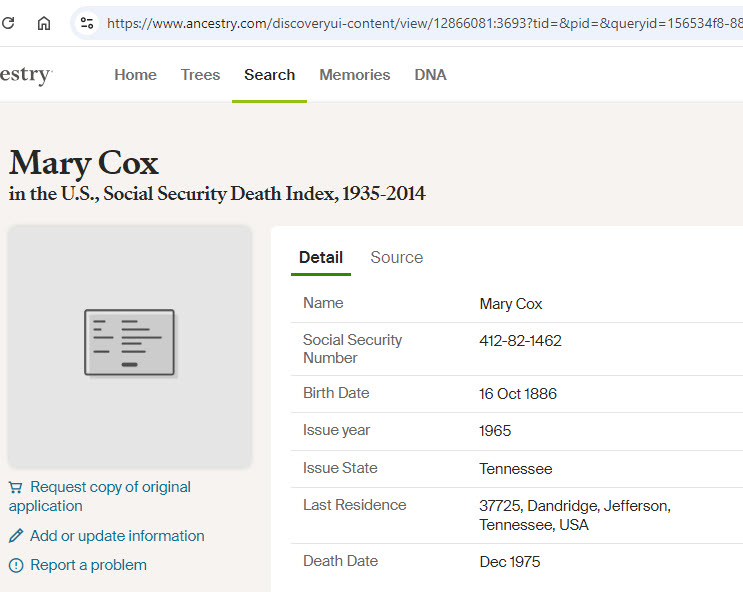Click the Ancestry logo

click(26, 75)
